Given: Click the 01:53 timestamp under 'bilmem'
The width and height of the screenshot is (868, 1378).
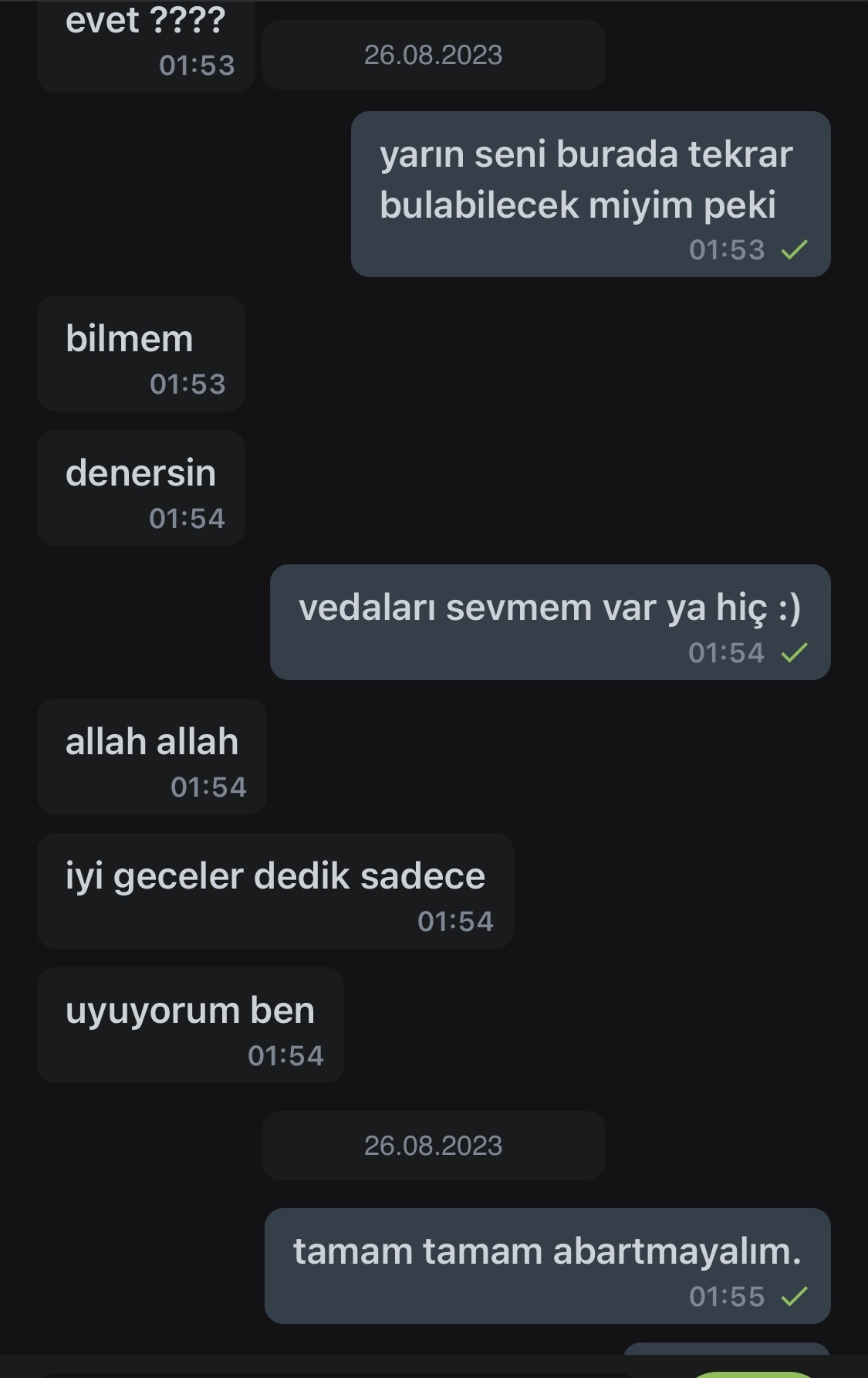Looking at the screenshot, I should click(187, 384).
